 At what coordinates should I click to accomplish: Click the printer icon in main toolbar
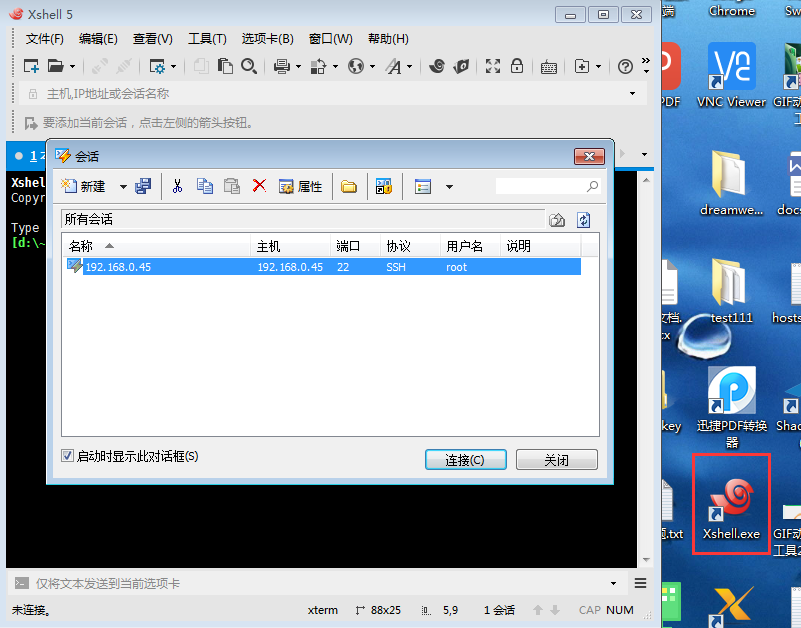[281, 66]
